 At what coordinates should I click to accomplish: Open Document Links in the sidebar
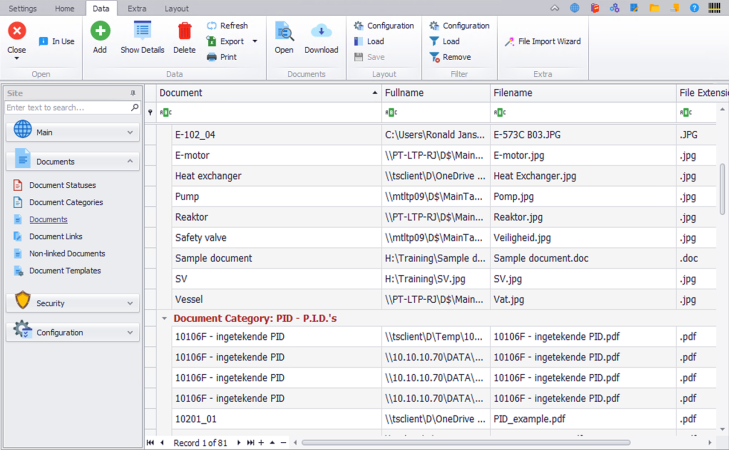click(56, 236)
